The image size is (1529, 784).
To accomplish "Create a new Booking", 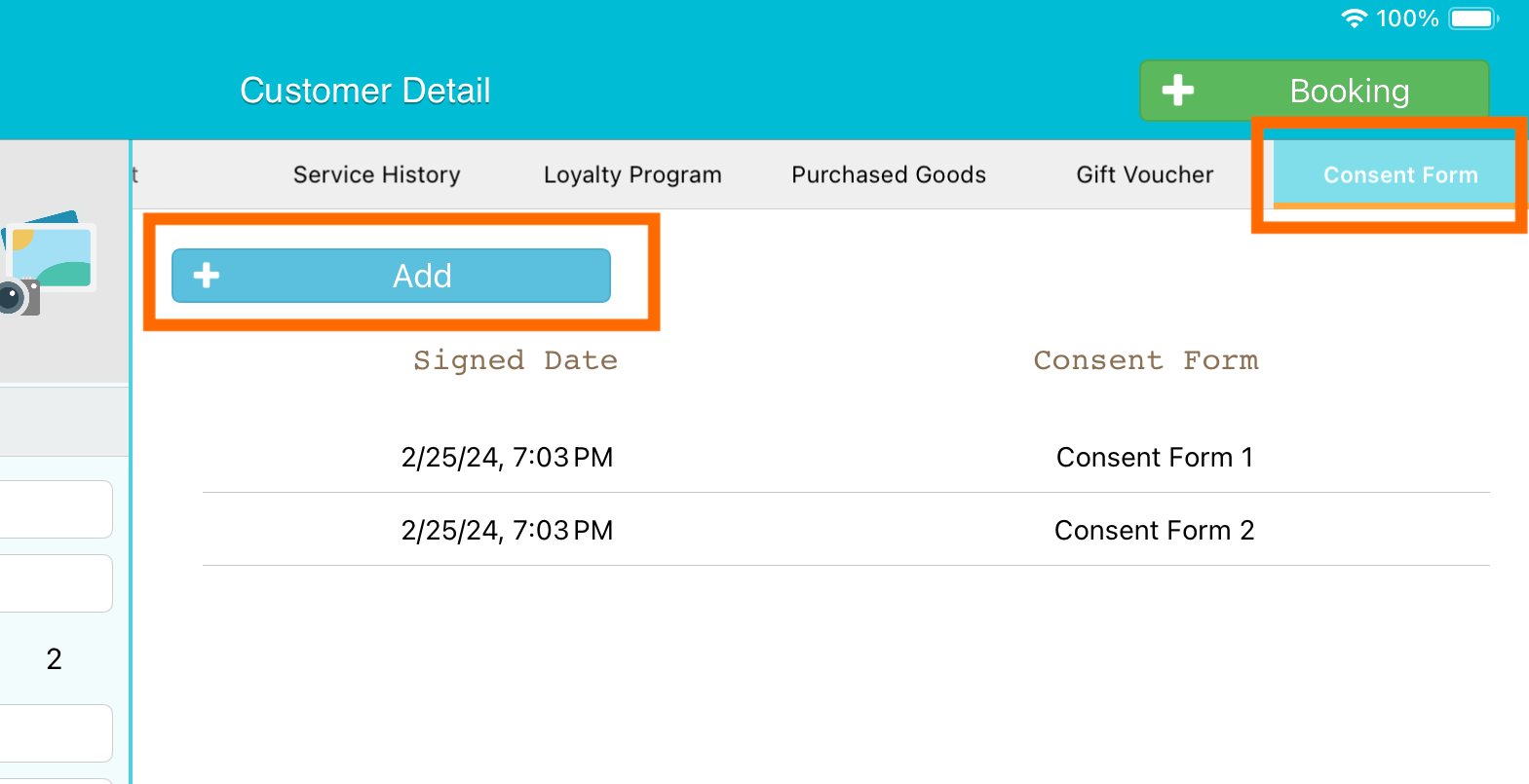I will point(1315,91).
